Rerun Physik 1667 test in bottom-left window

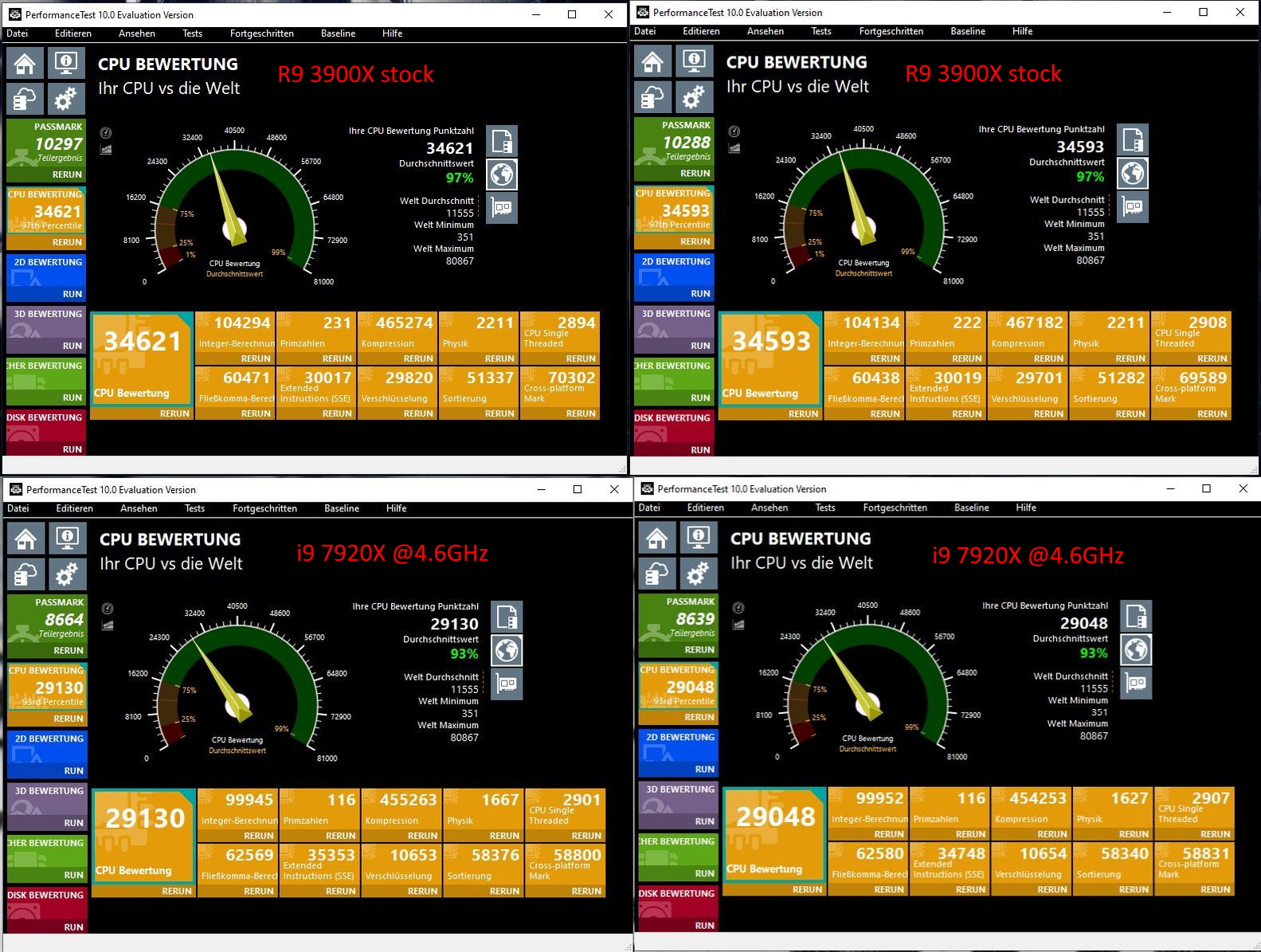tap(504, 836)
